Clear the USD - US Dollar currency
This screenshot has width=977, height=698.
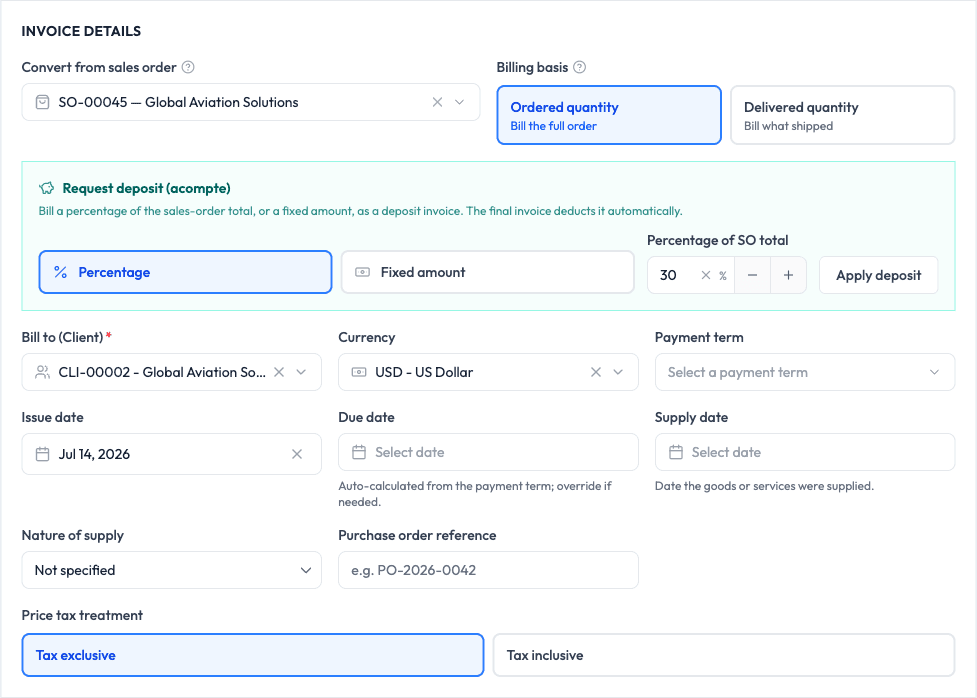[x=596, y=372]
